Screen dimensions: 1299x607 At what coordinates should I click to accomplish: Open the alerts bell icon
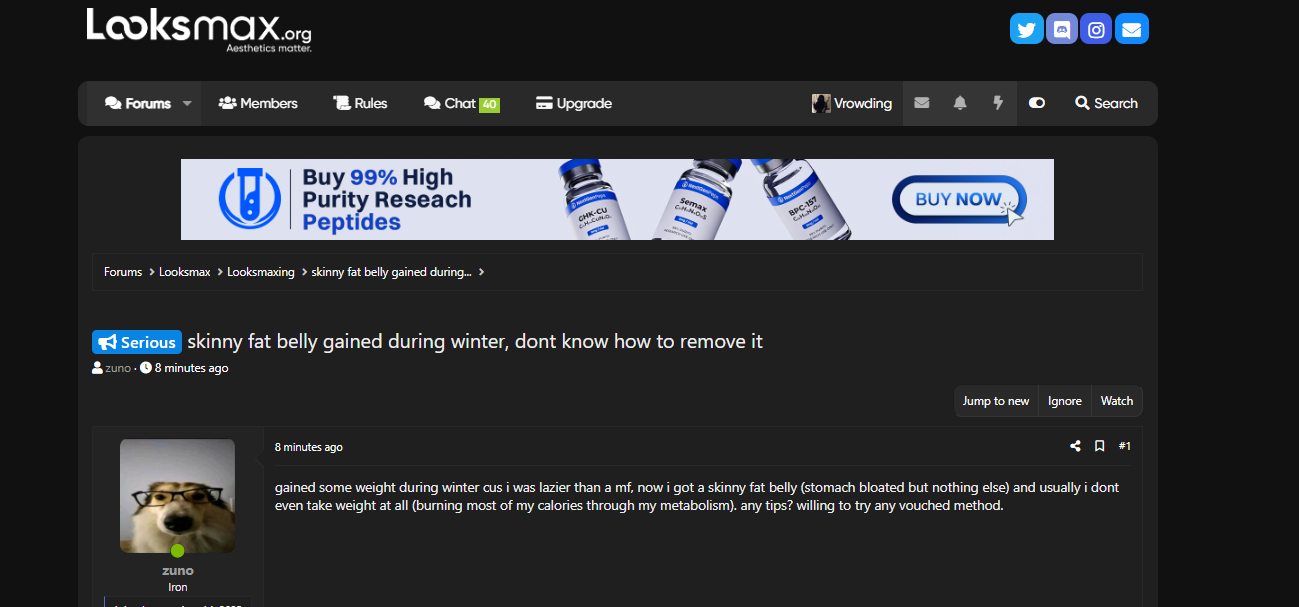(960, 103)
